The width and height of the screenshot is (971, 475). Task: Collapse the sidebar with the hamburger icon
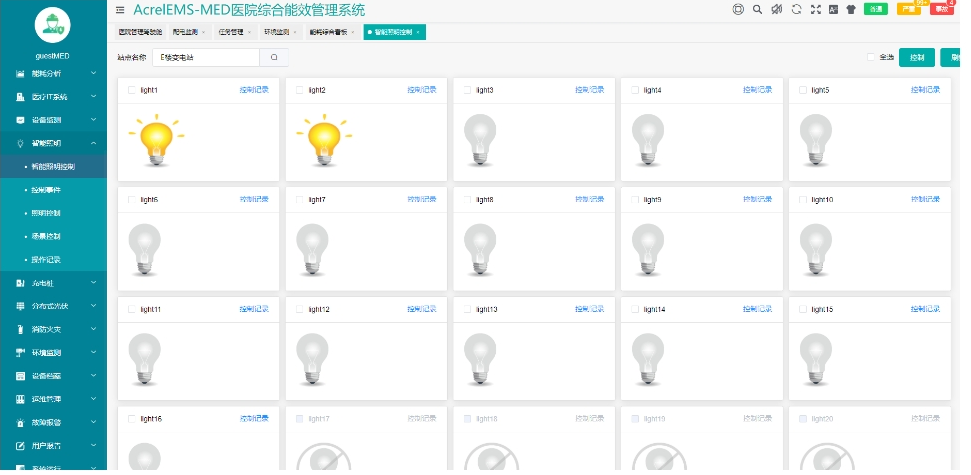(x=120, y=10)
